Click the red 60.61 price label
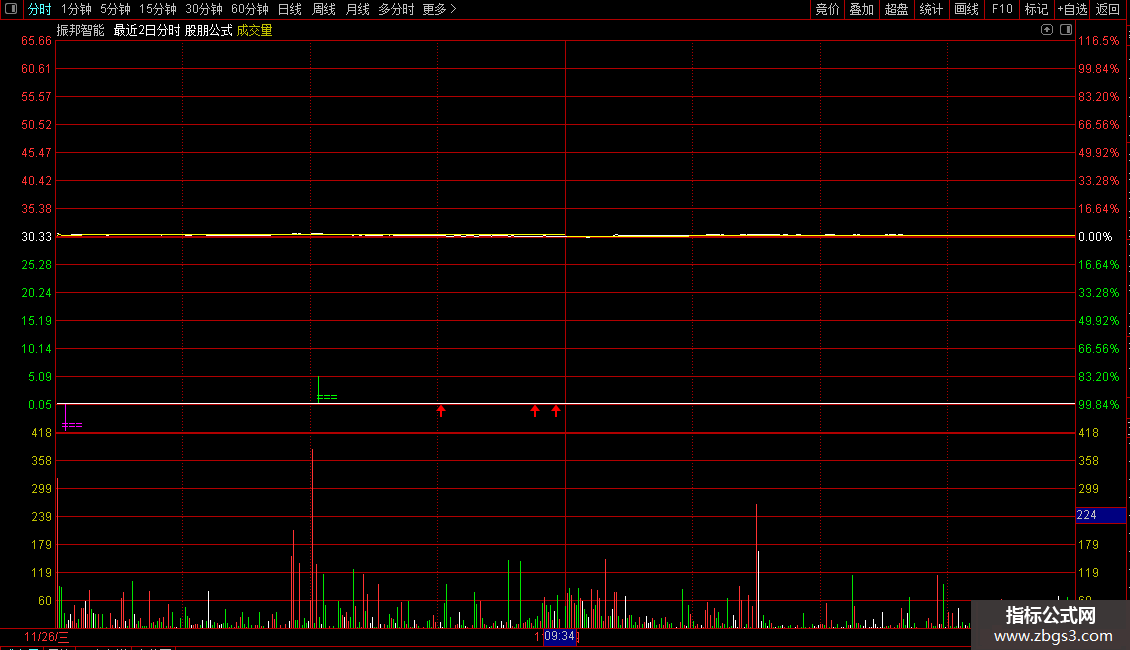This screenshot has width=1130, height=650. (x=36, y=69)
